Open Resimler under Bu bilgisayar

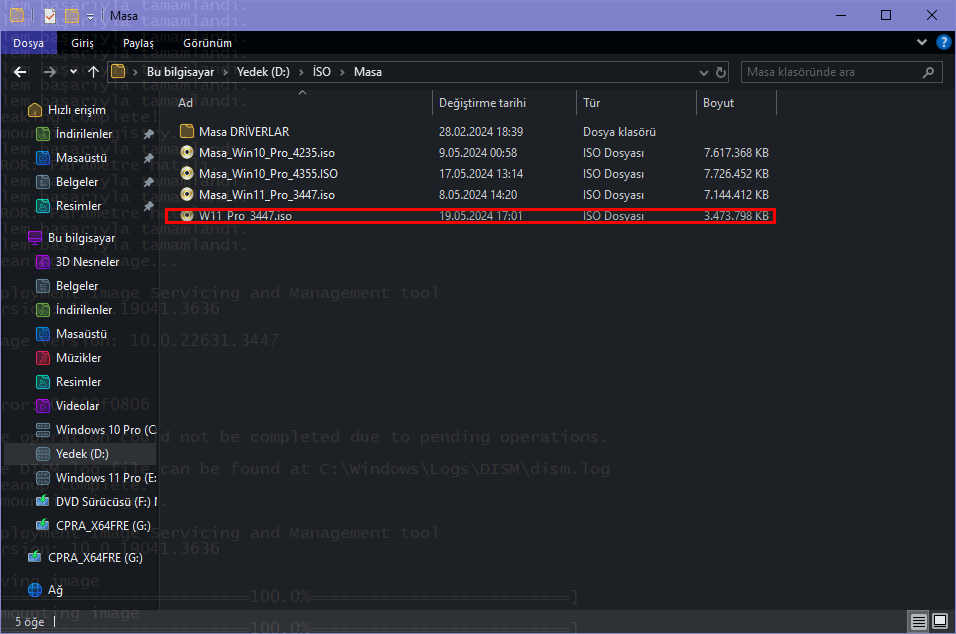(x=79, y=382)
